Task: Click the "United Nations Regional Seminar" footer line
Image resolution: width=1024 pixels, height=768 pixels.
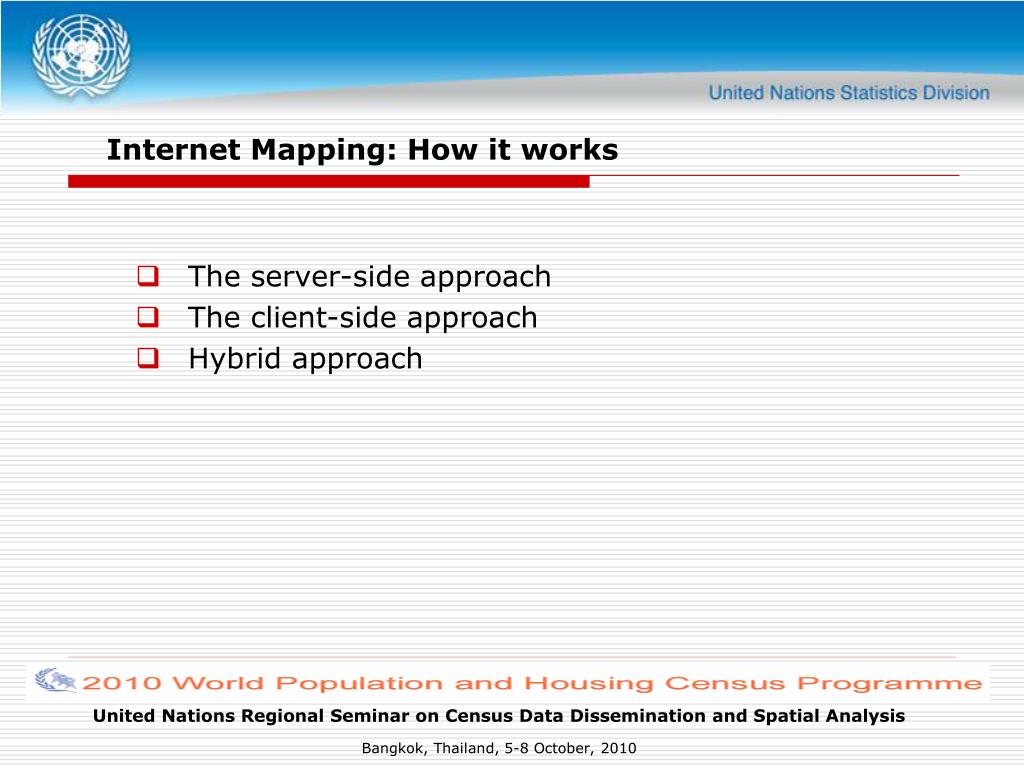Action: [x=499, y=716]
